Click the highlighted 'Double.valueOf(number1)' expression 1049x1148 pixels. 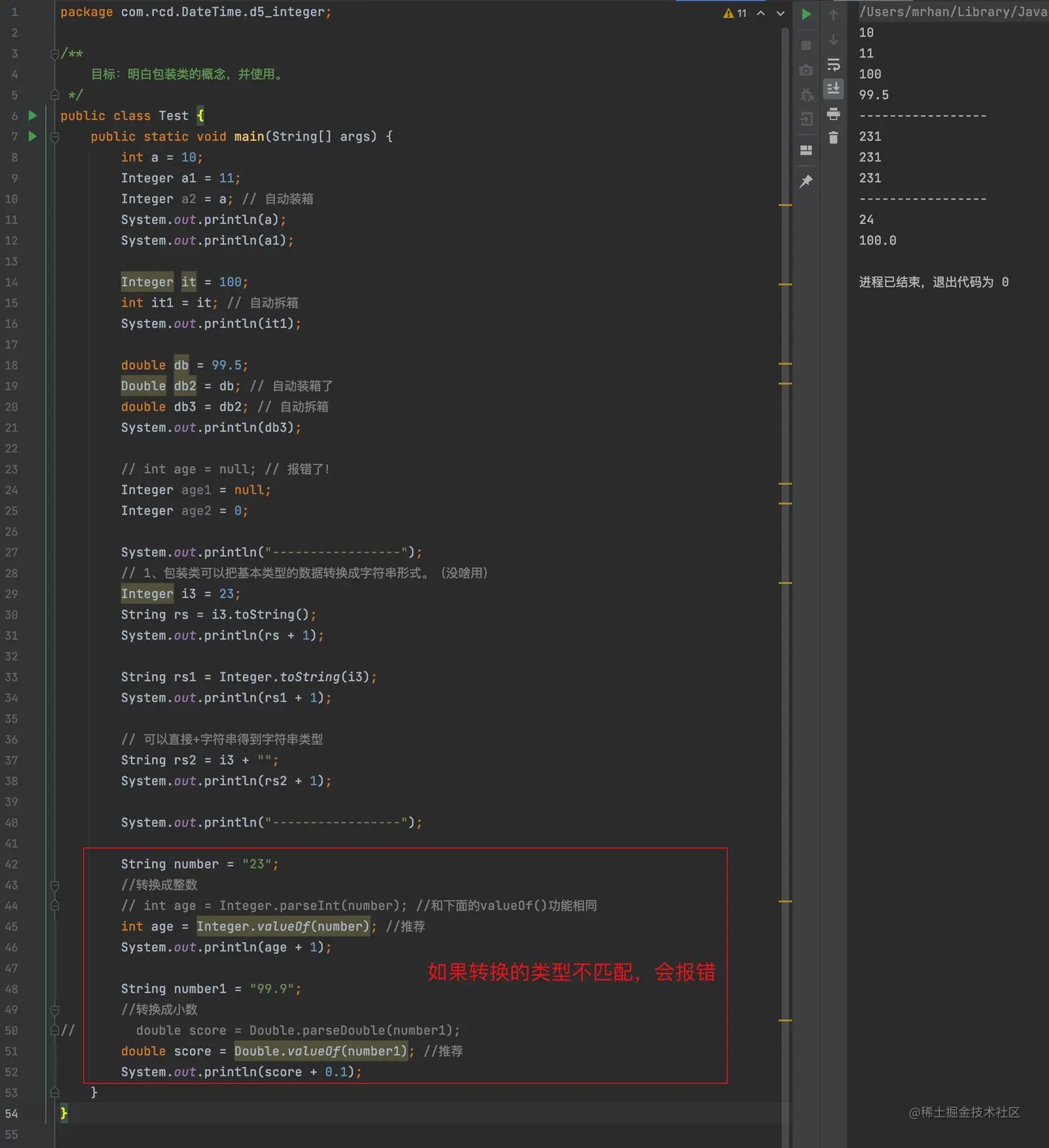click(x=321, y=1052)
